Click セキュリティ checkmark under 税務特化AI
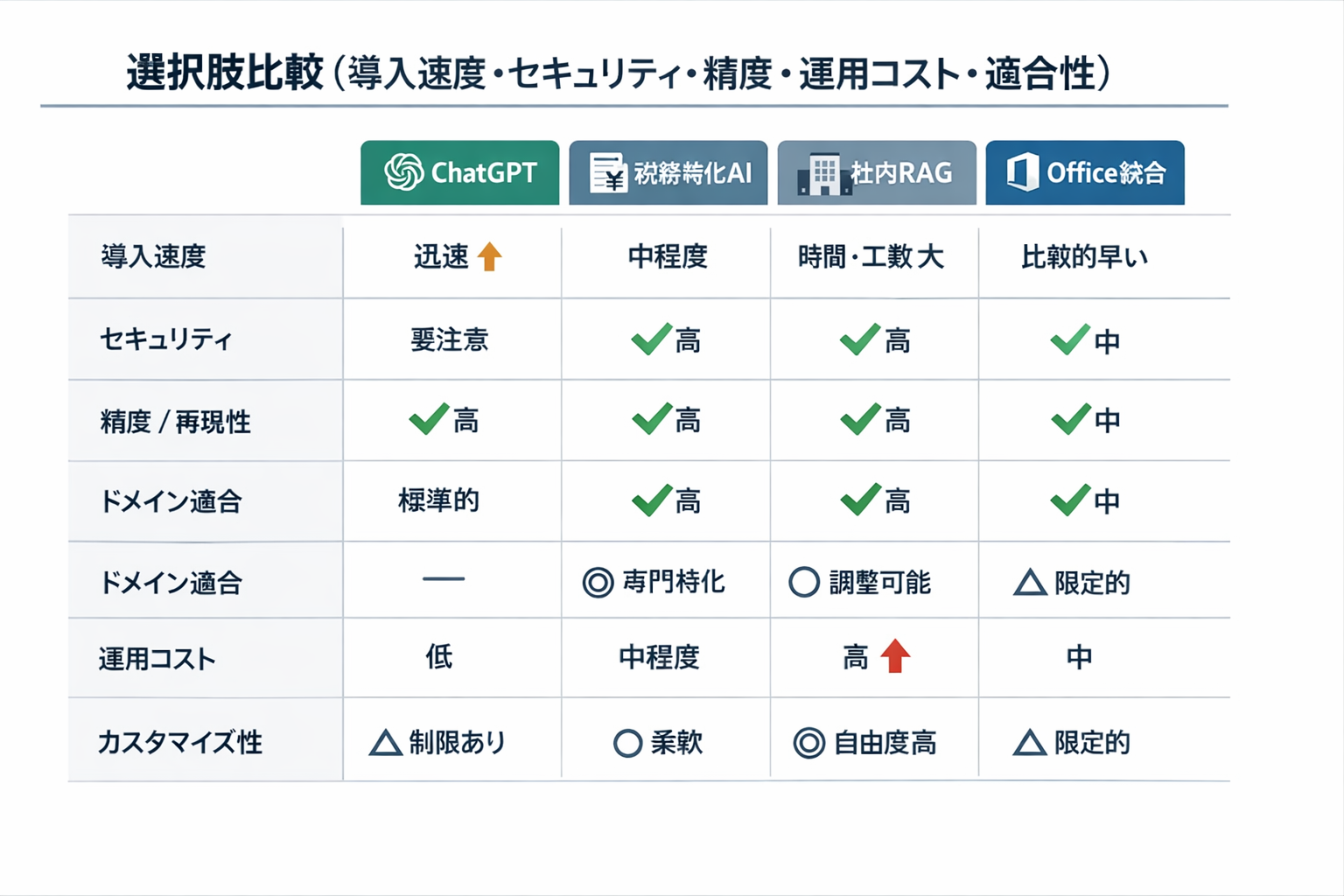1344x896 pixels. click(x=652, y=339)
